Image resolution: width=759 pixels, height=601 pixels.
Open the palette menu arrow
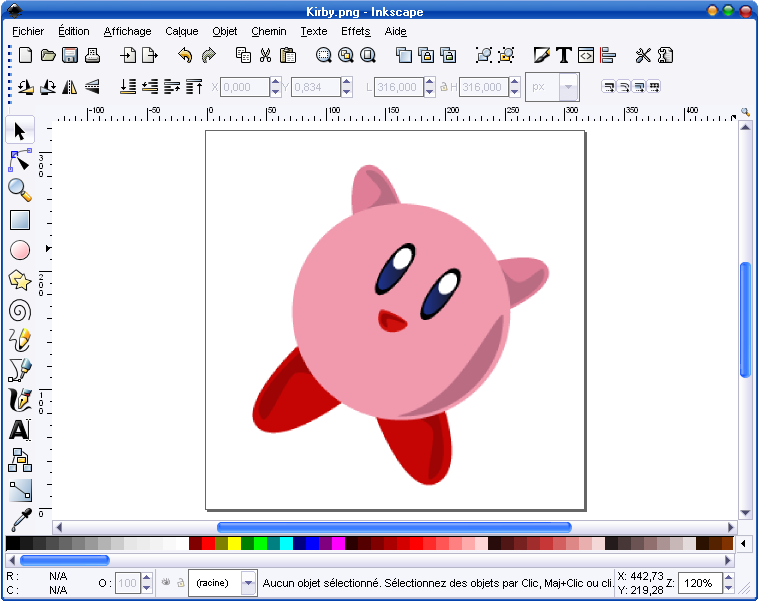point(744,543)
